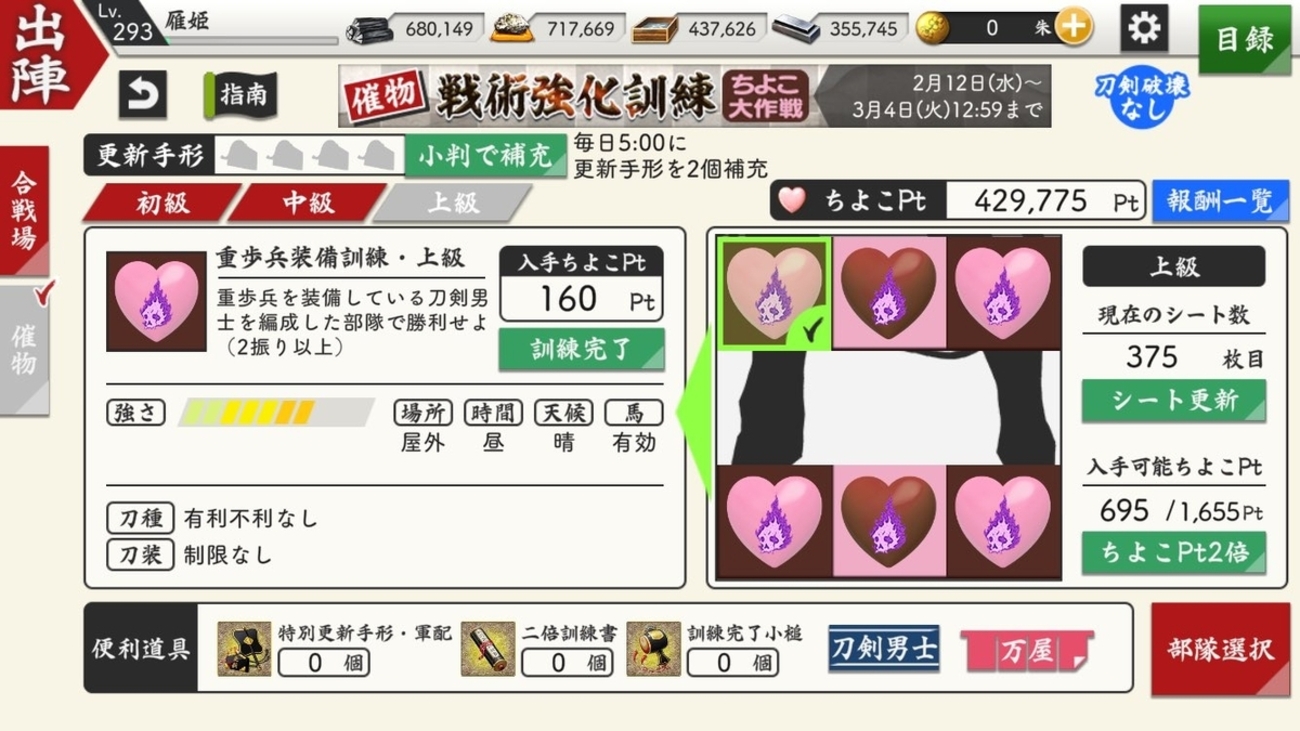
Task: Click the 部隊選択 red button
Action: coord(1220,649)
